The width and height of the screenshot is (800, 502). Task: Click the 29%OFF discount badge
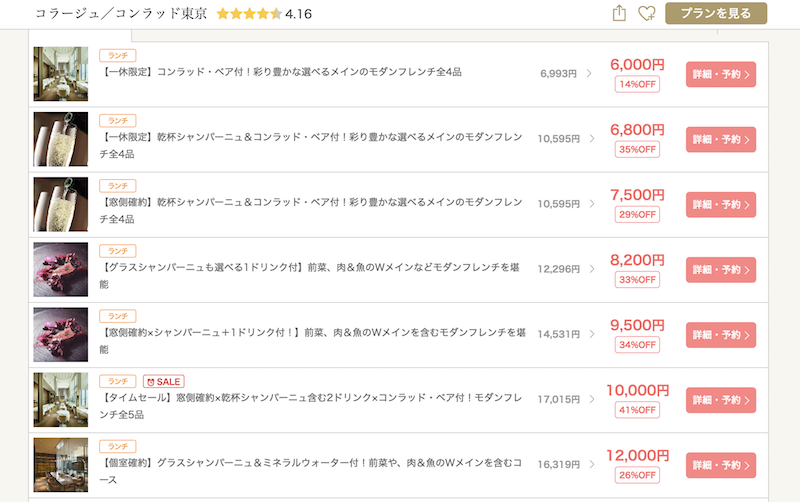pyautogui.click(x=637, y=215)
